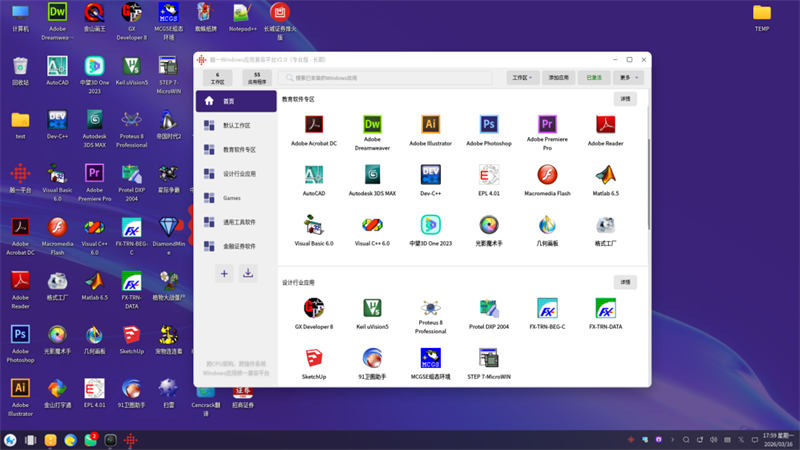Open the Games category in the sidebar
This screenshot has width=800, height=450.
pyautogui.click(x=235, y=198)
